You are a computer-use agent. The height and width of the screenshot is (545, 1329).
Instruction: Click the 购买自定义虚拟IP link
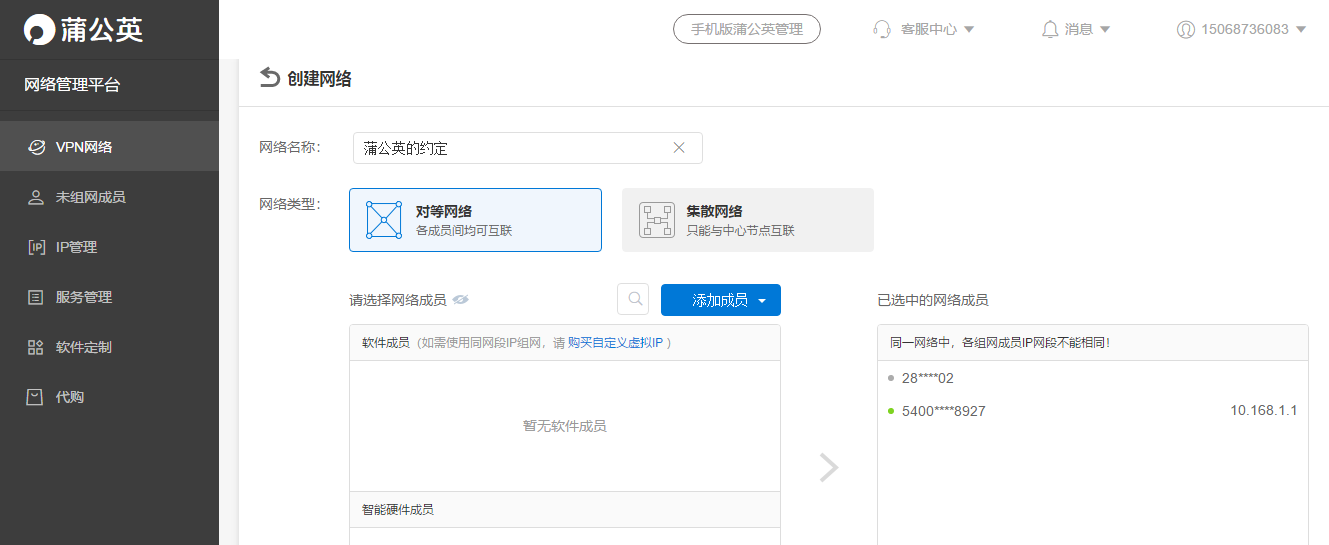[615, 343]
